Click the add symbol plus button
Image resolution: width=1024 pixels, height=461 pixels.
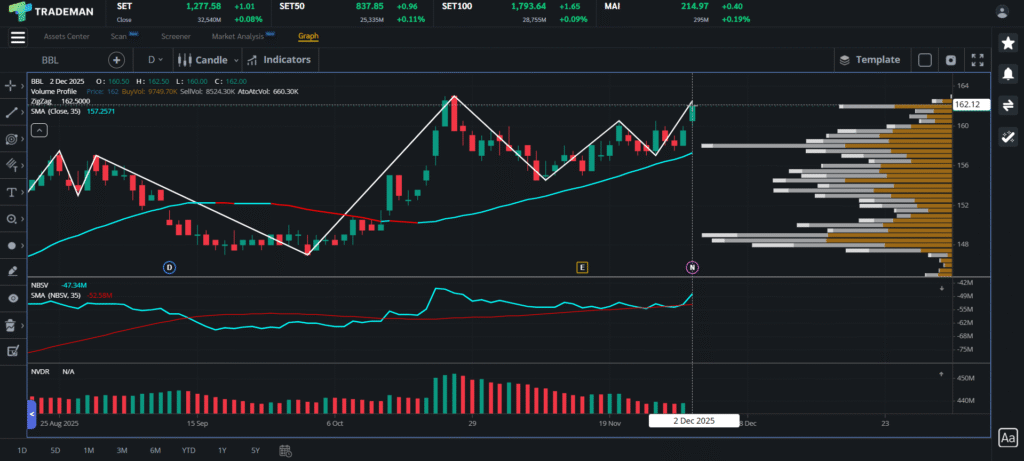click(x=117, y=60)
